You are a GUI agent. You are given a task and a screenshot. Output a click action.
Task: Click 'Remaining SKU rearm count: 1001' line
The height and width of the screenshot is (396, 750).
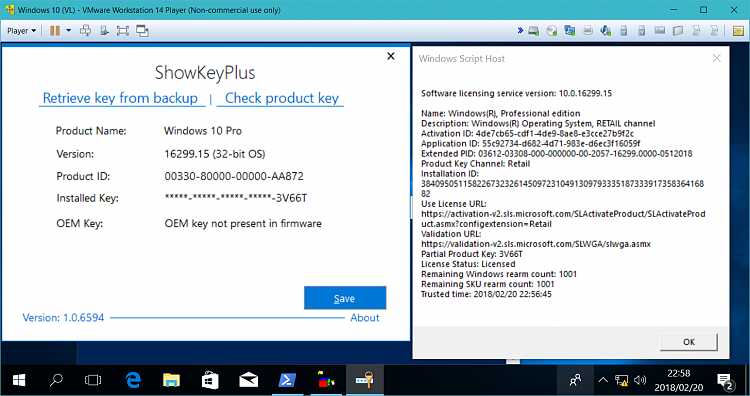[487, 284]
